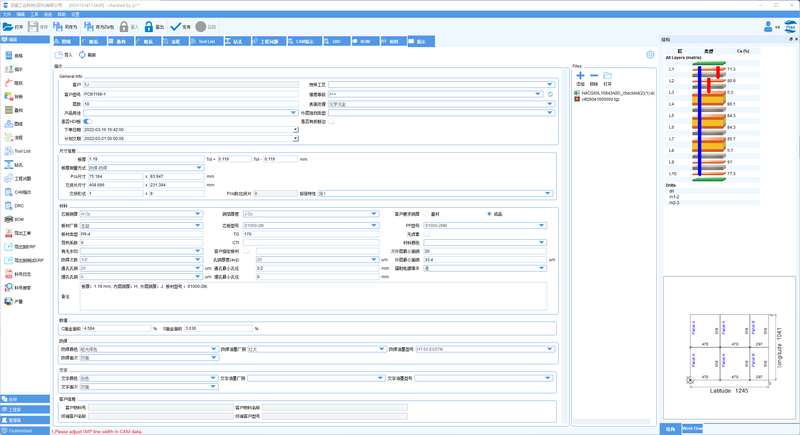800x435 pixels.
Task: Click the gray closed padlock toolbar icon
Action: pos(124,27)
